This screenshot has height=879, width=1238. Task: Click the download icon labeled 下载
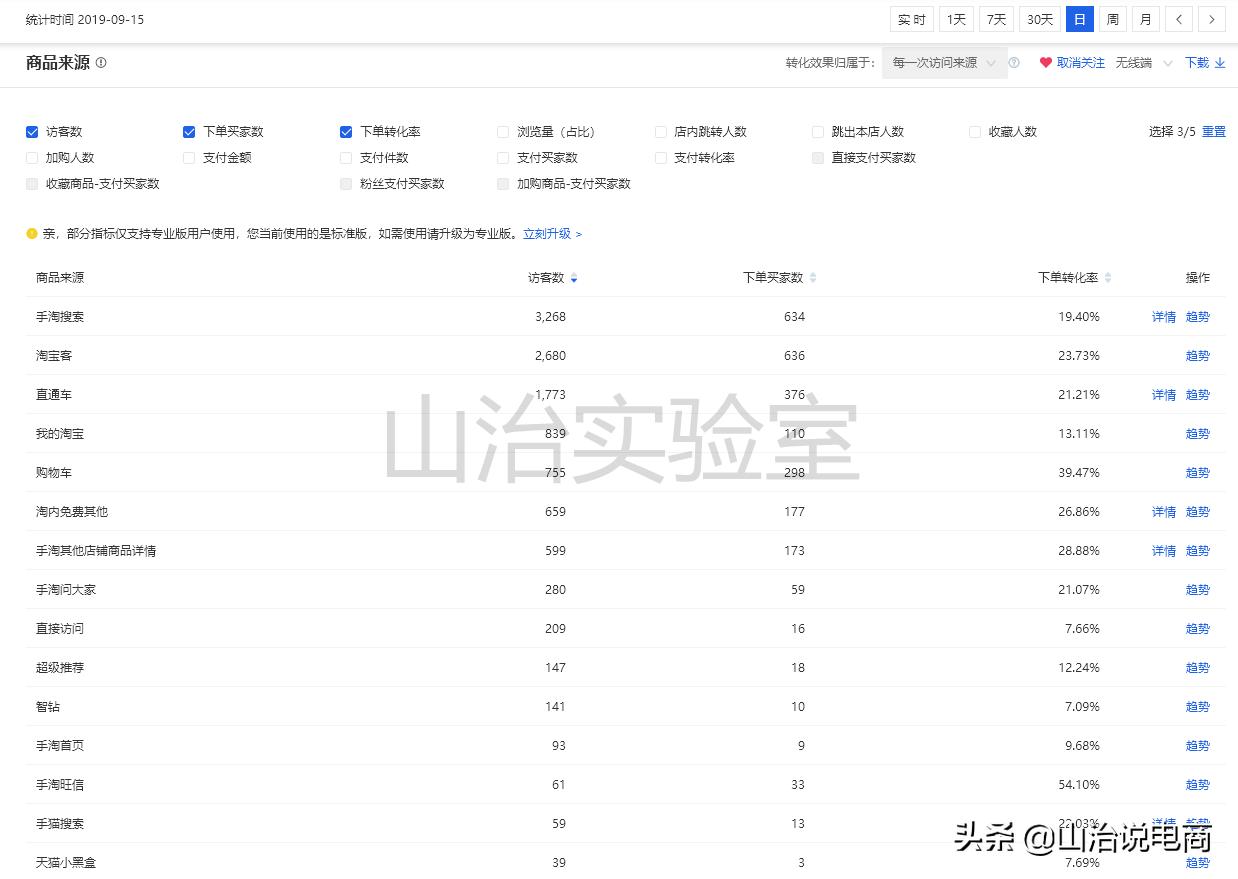pyautogui.click(x=1204, y=62)
